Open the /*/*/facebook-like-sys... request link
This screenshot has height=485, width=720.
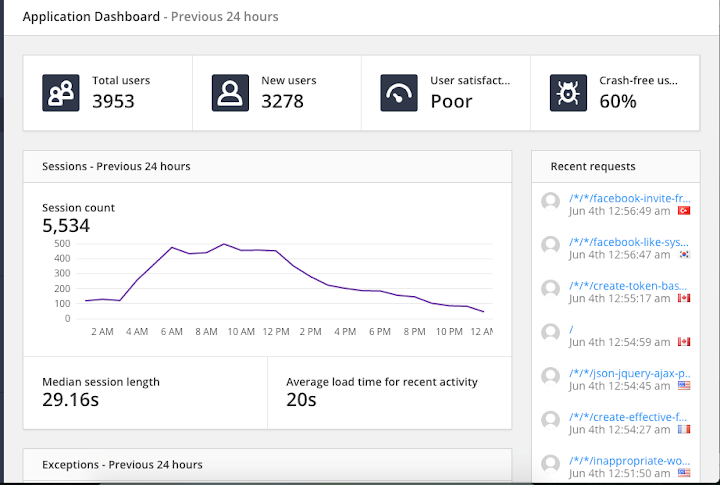click(629, 242)
